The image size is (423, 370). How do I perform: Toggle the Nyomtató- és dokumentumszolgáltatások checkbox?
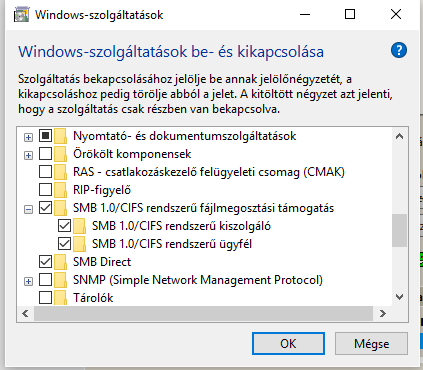pyautogui.click(x=45, y=136)
